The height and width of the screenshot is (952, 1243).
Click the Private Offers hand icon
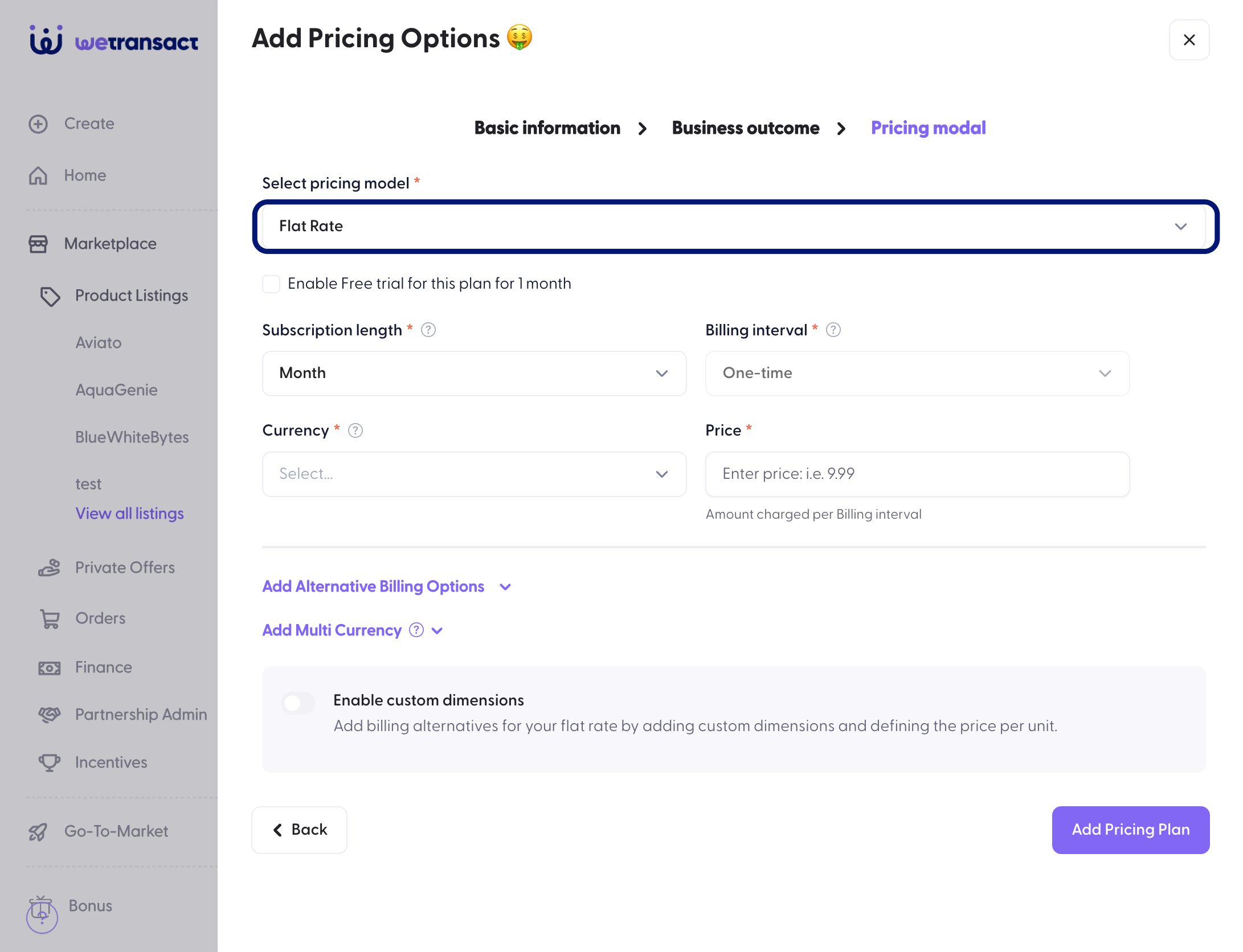(50, 568)
